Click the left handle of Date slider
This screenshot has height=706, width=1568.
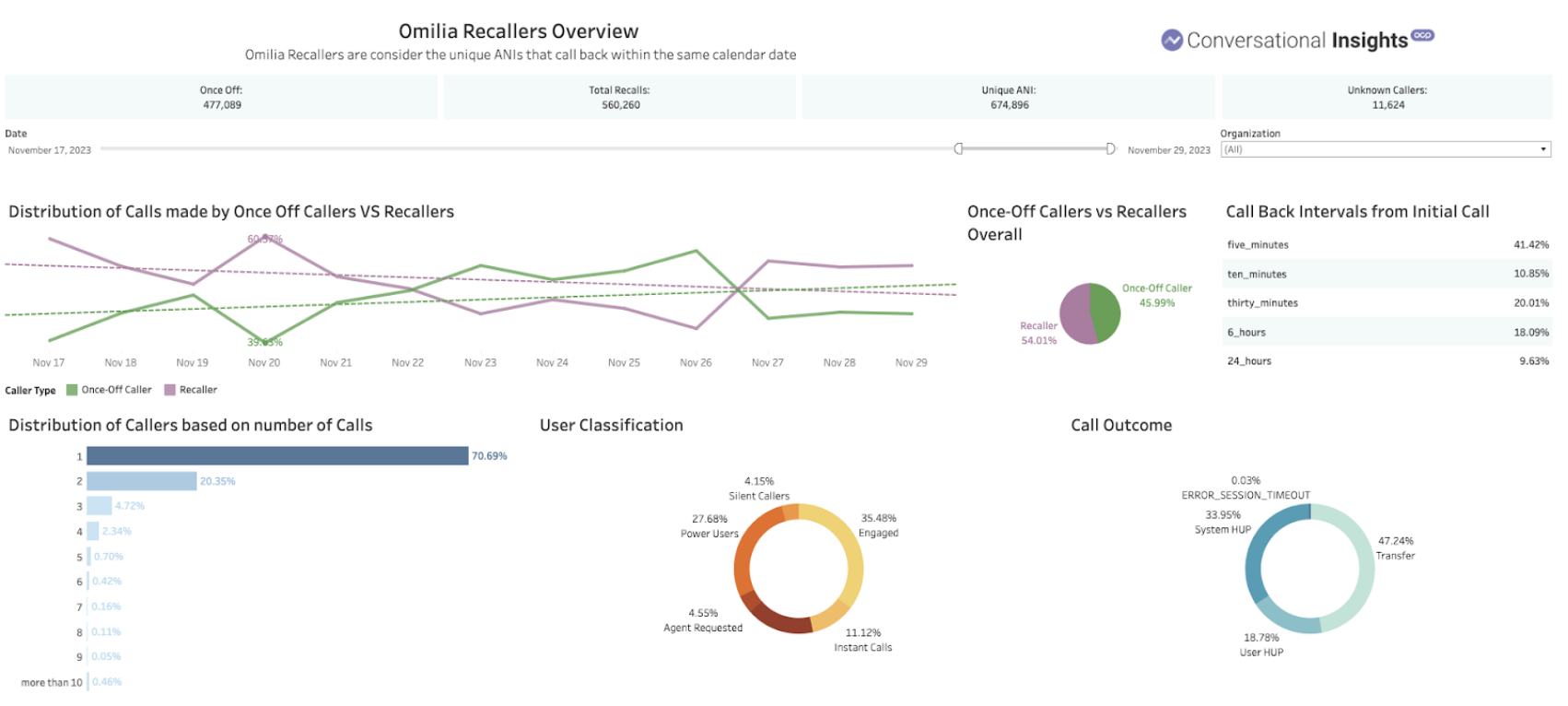click(x=958, y=148)
